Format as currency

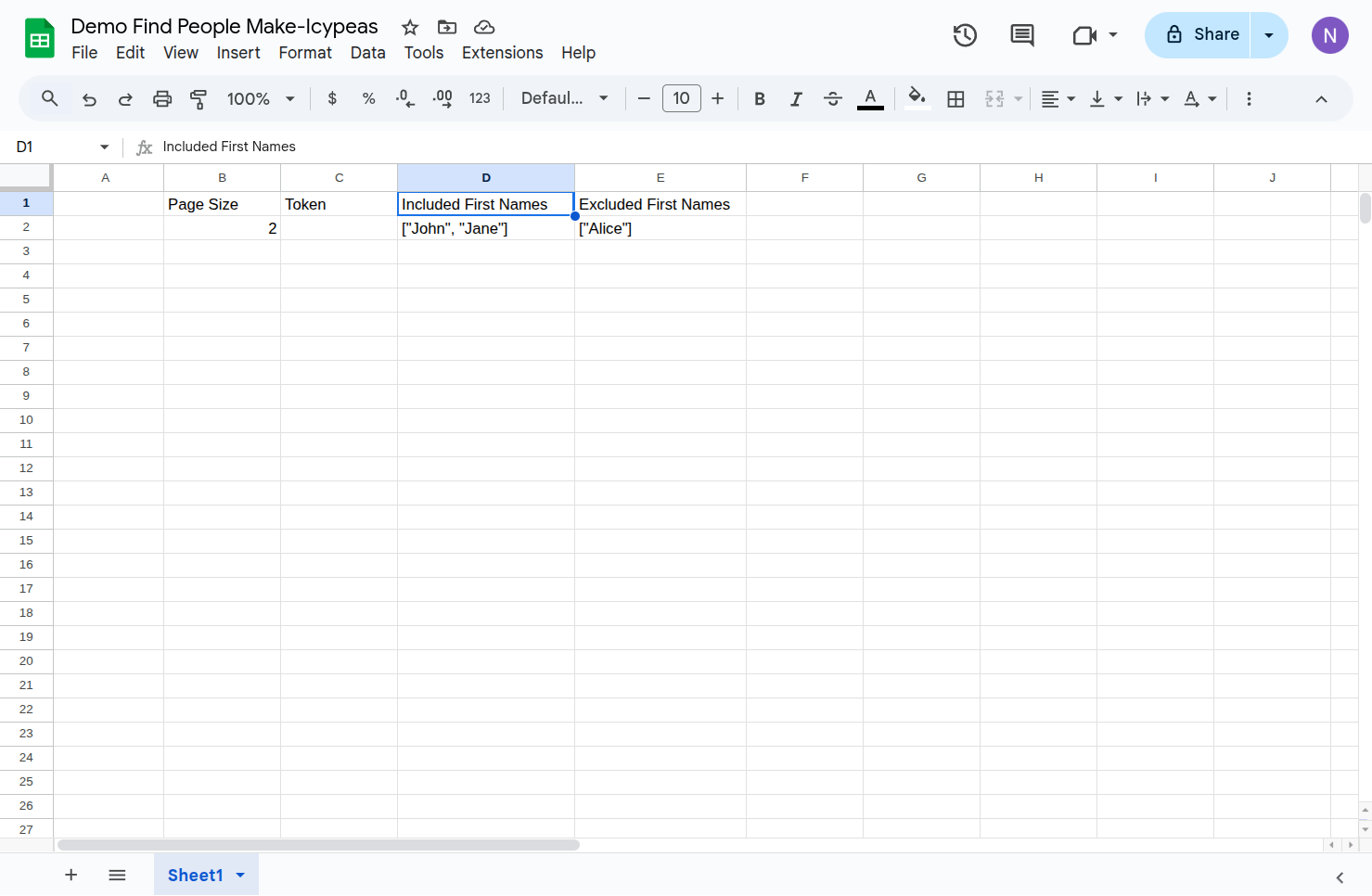click(332, 98)
